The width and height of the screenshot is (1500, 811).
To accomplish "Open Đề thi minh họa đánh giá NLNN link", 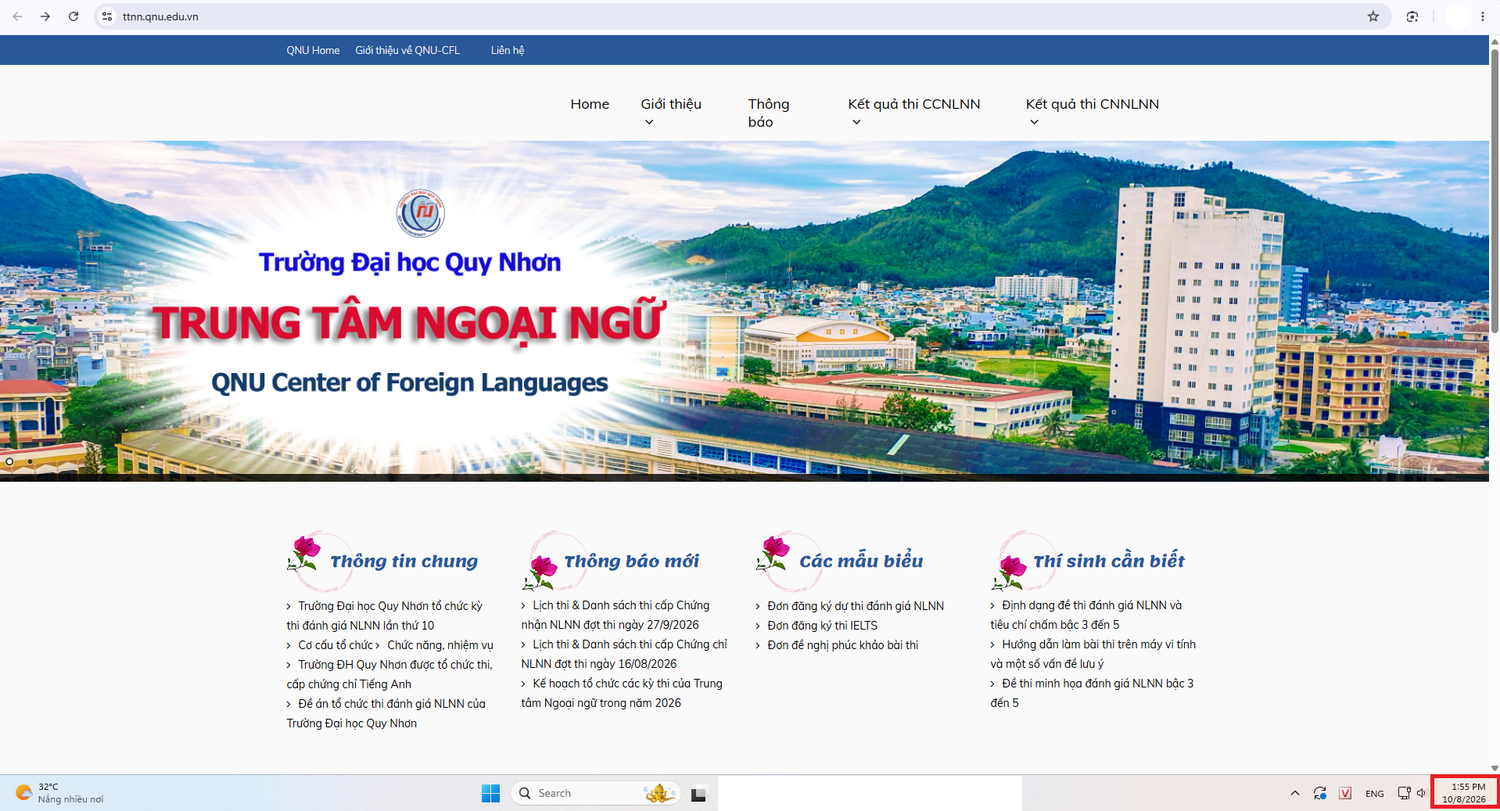I will click(x=1092, y=693).
